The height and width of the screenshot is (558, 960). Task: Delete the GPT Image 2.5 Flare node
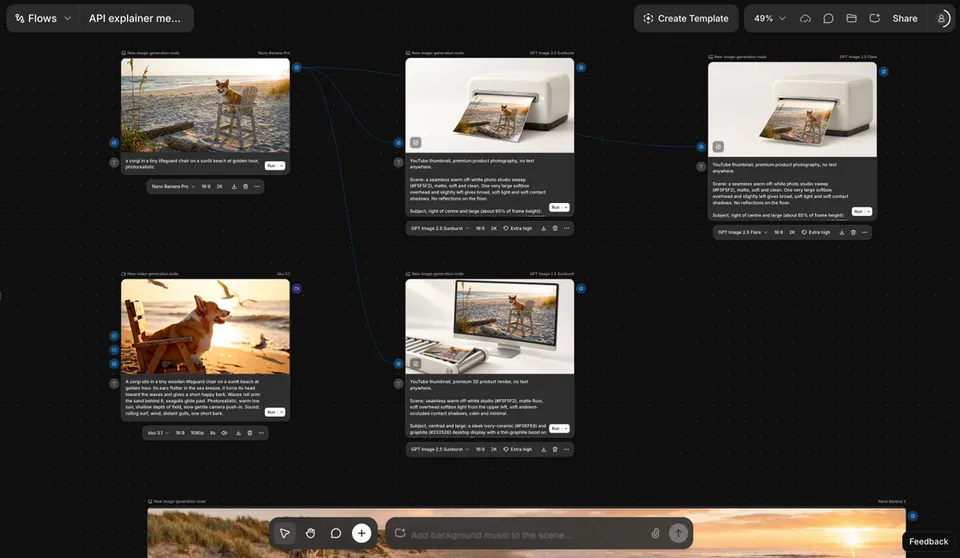853,233
